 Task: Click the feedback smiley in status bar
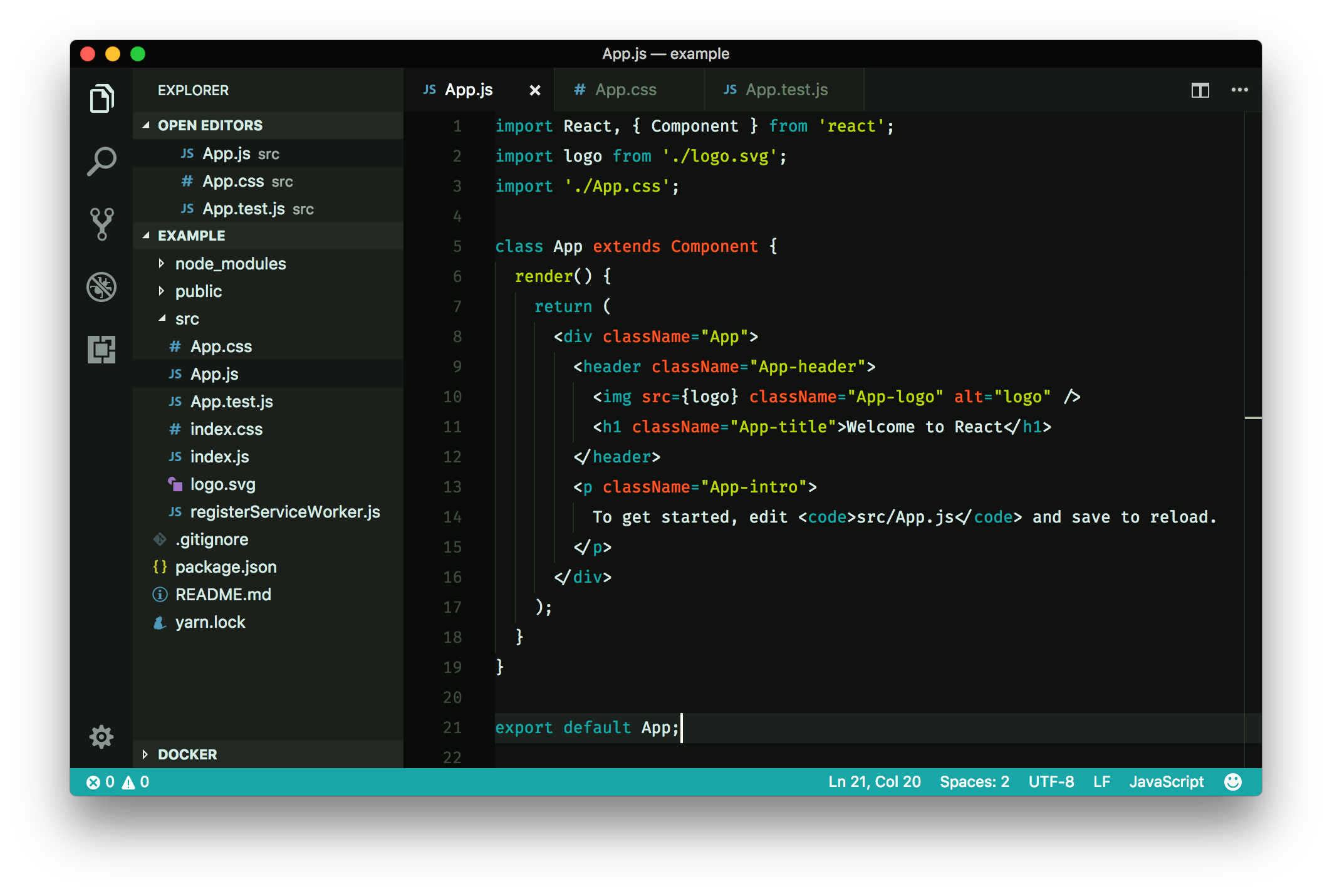[1232, 782]
